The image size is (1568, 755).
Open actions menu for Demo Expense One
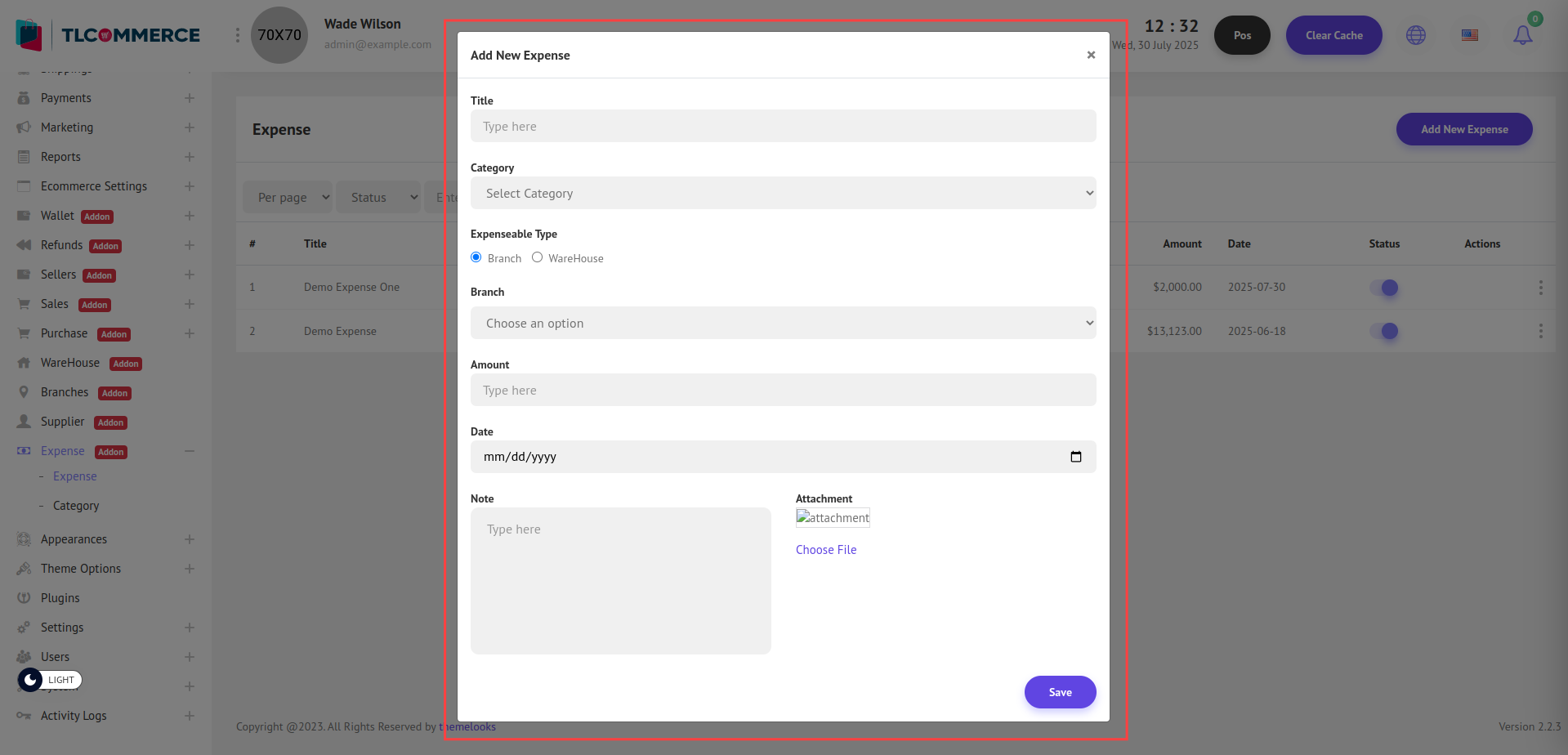pyautogui.click(x=1540, y=288)
